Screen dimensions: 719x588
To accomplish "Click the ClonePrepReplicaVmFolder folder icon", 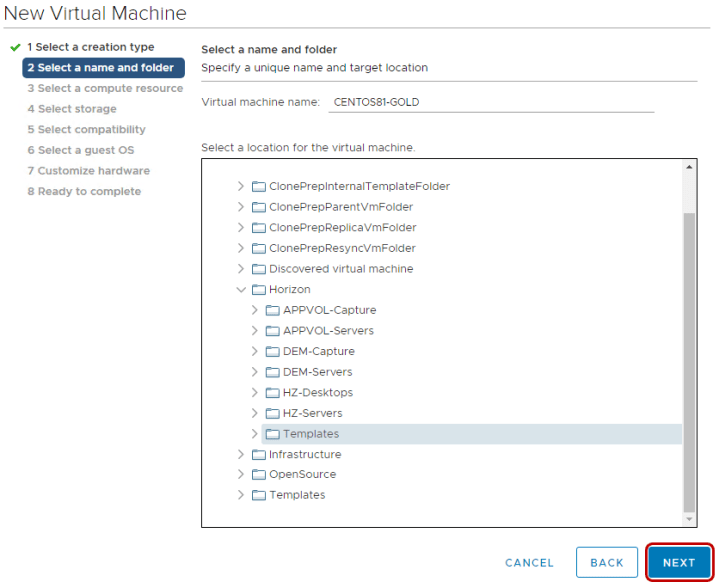I will 258,228.
